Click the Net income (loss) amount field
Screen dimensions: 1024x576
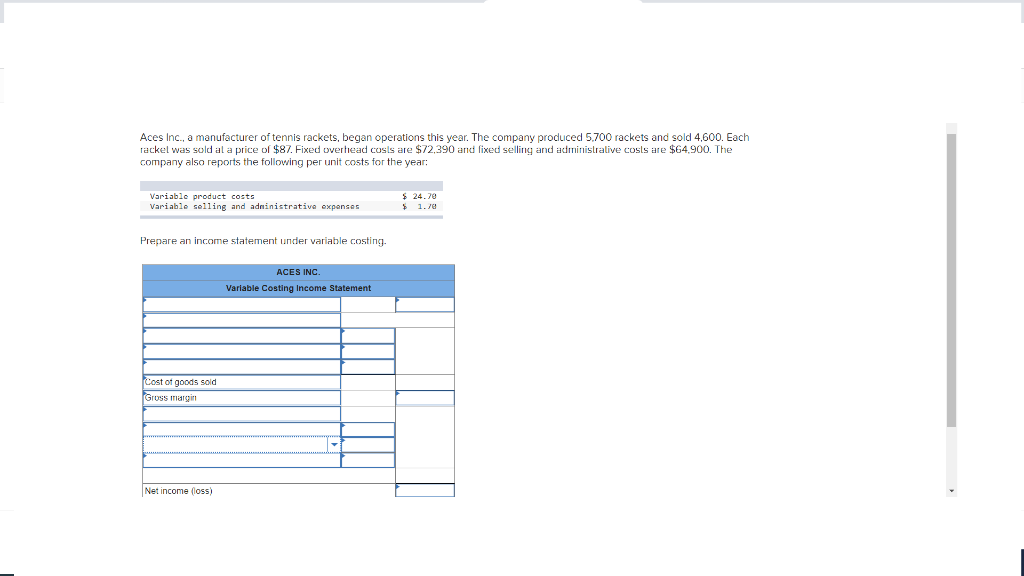pos(424,490)
